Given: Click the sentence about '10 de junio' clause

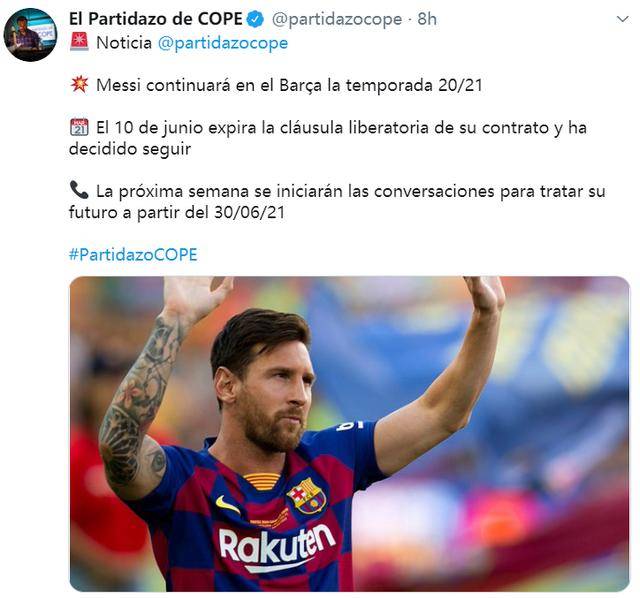Looking at the screenshot, I should (x=328, y=138).
